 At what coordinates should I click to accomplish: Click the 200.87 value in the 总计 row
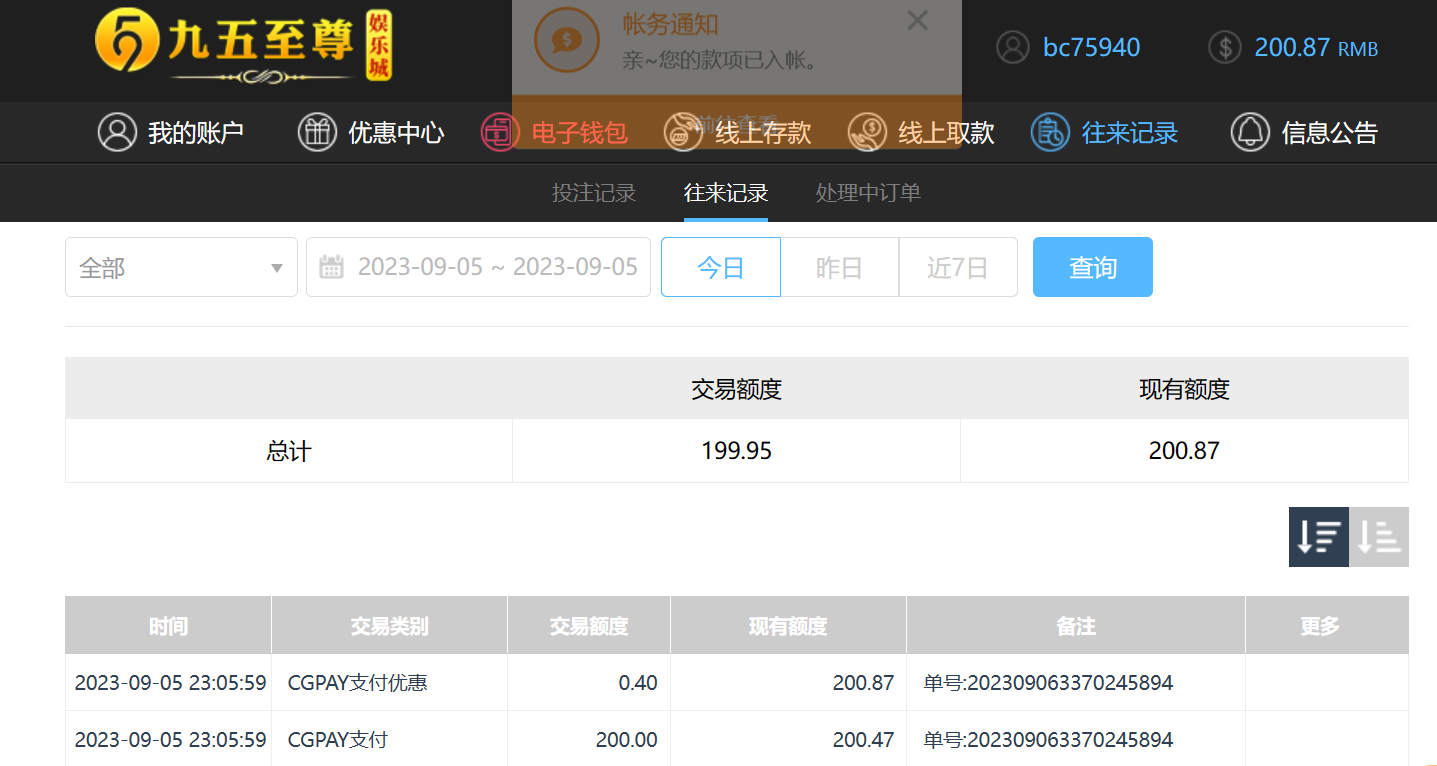click(1184, 451)
